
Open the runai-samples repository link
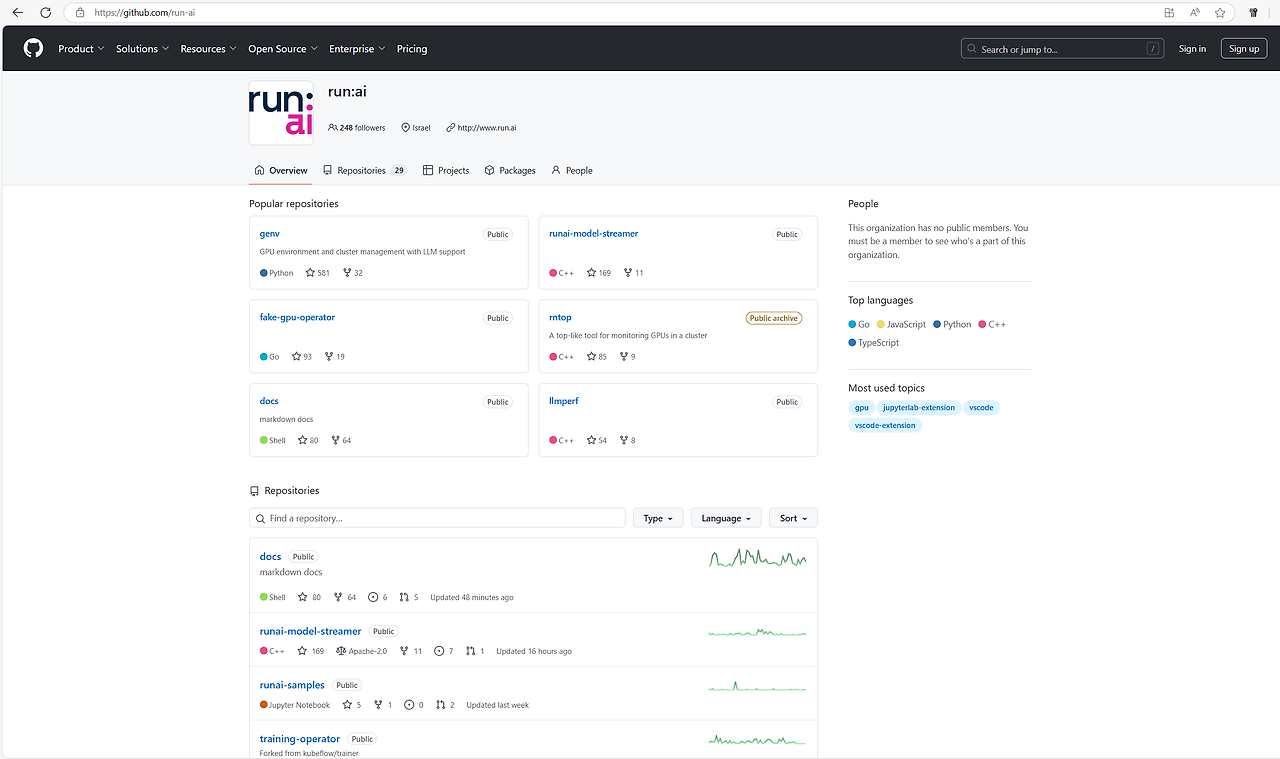[x=292, y=685]
